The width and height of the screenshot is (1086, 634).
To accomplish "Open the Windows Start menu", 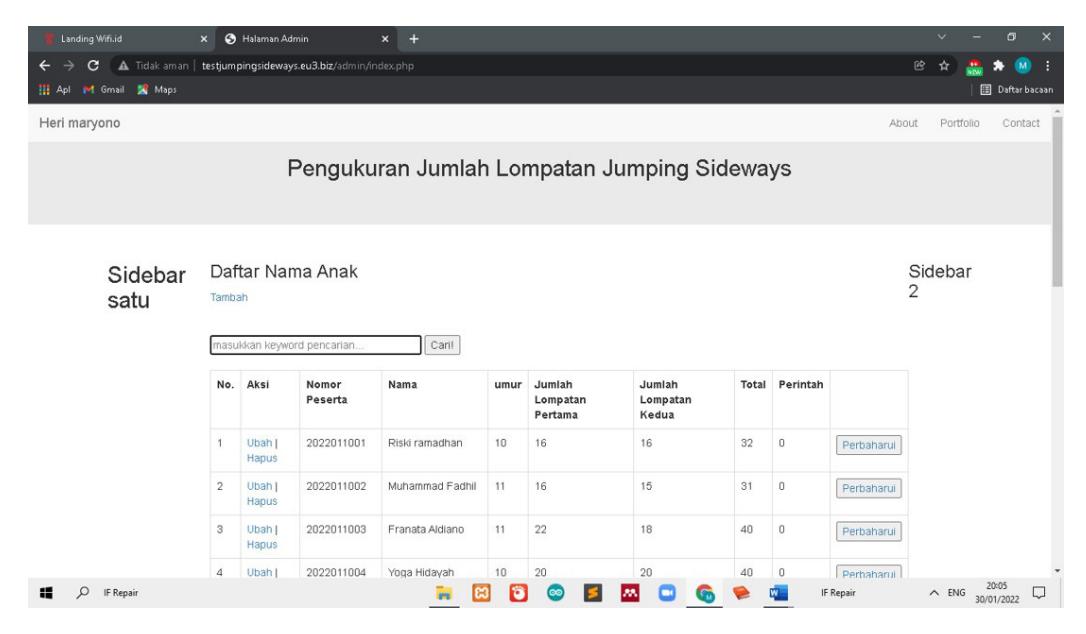I will (46, 593).
